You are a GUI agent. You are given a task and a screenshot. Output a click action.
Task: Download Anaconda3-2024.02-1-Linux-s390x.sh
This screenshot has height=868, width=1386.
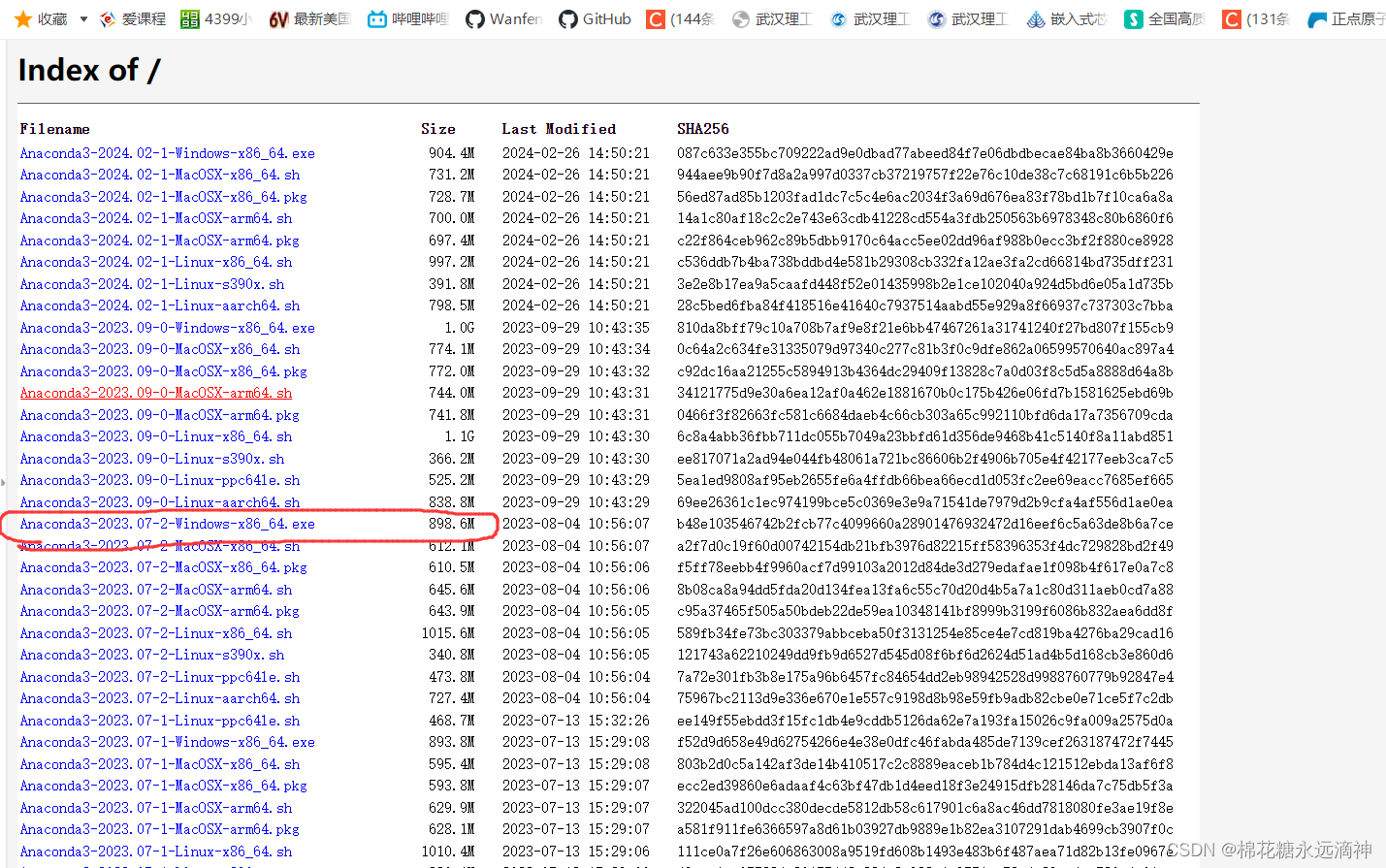pyautogui.click(x=151, y=284)
